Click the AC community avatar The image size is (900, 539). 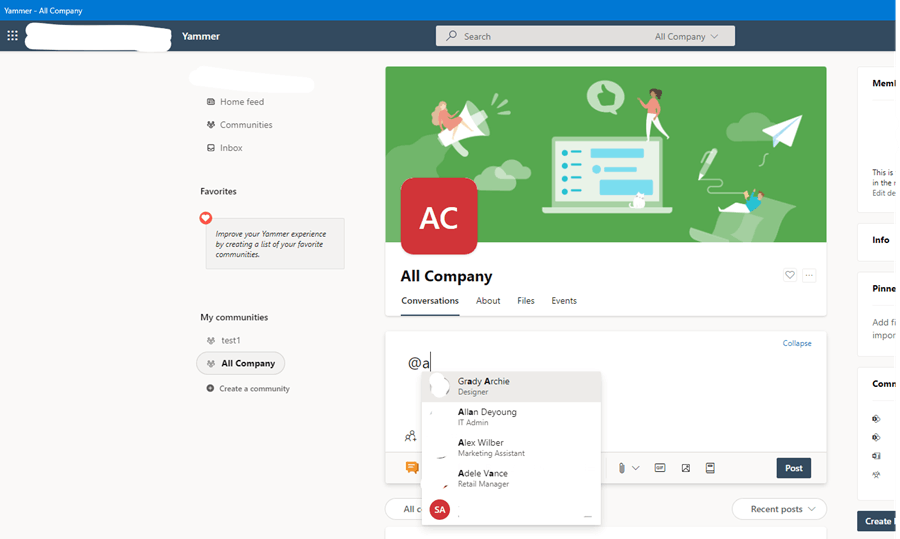[439, 216]
